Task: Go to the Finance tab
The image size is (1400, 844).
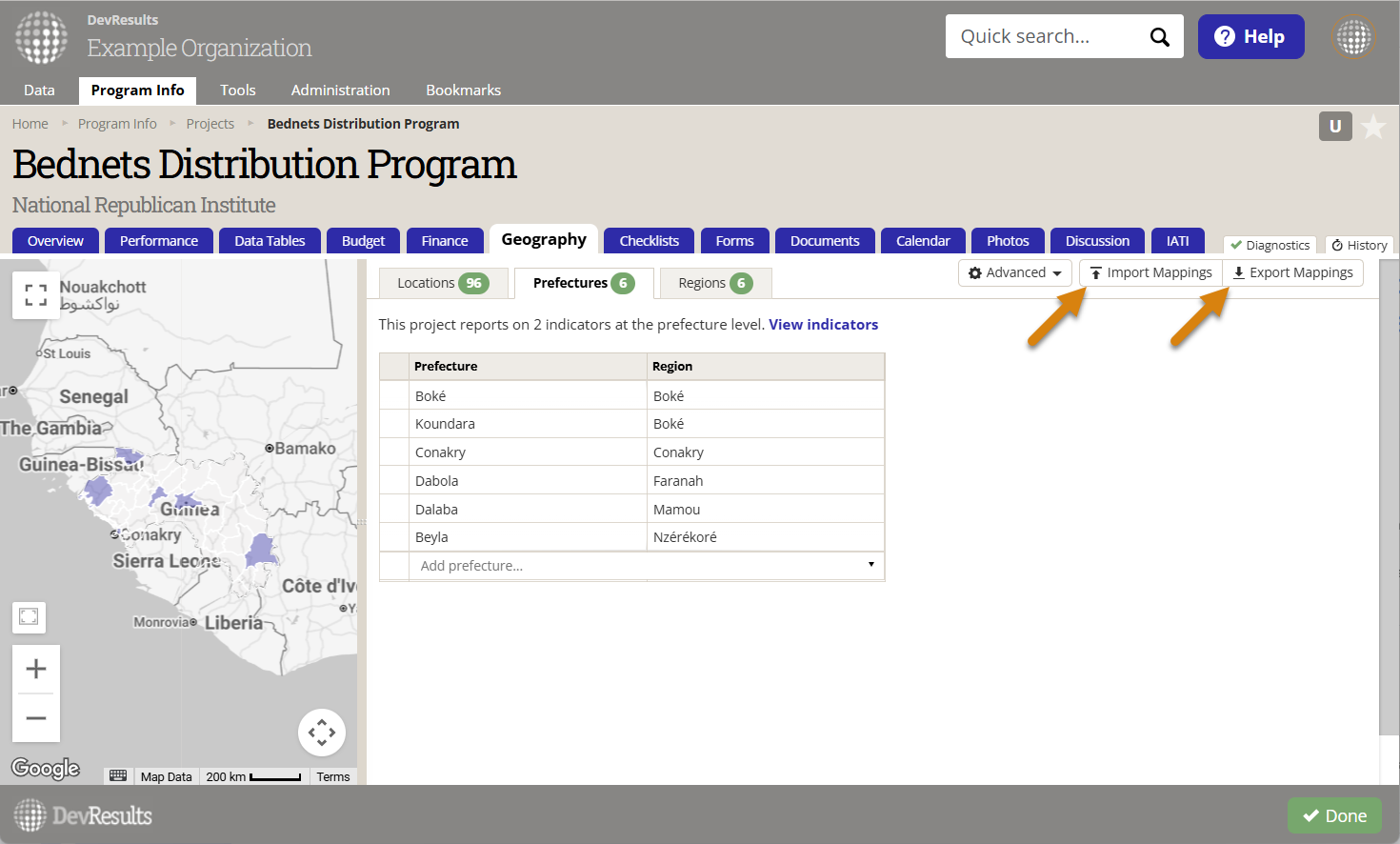Action: click(445, 241)
